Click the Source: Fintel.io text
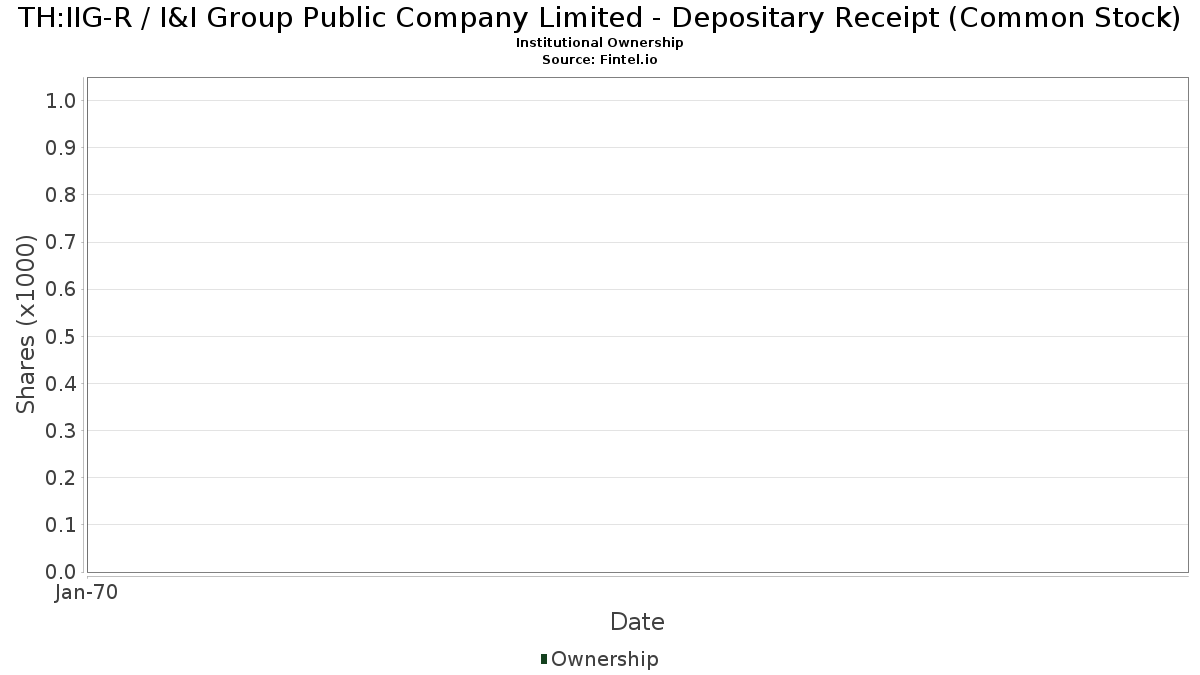 [600, 60]
